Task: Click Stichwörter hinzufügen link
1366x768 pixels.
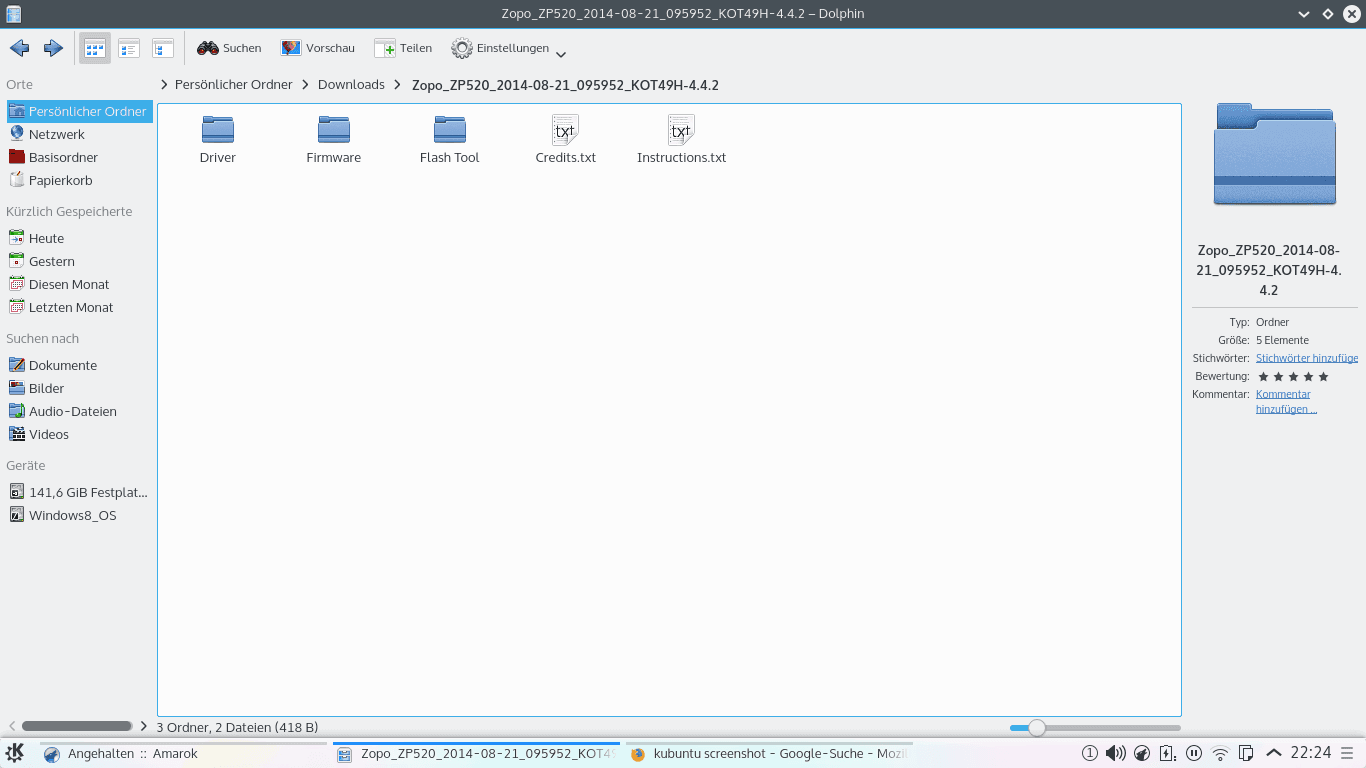Action: click(x=1307, y=358)
